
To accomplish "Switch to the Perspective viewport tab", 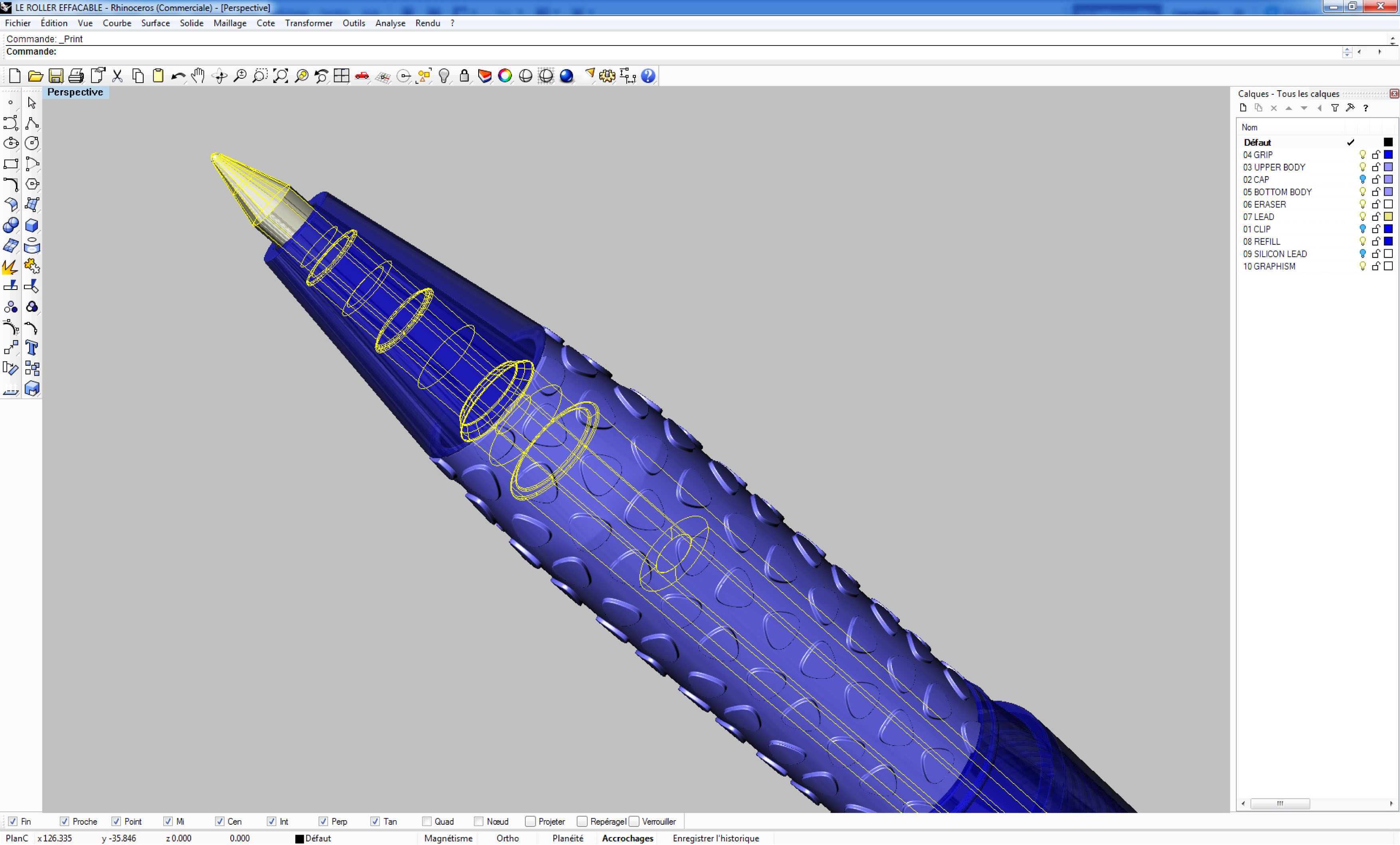I will [x=75, y=92].
